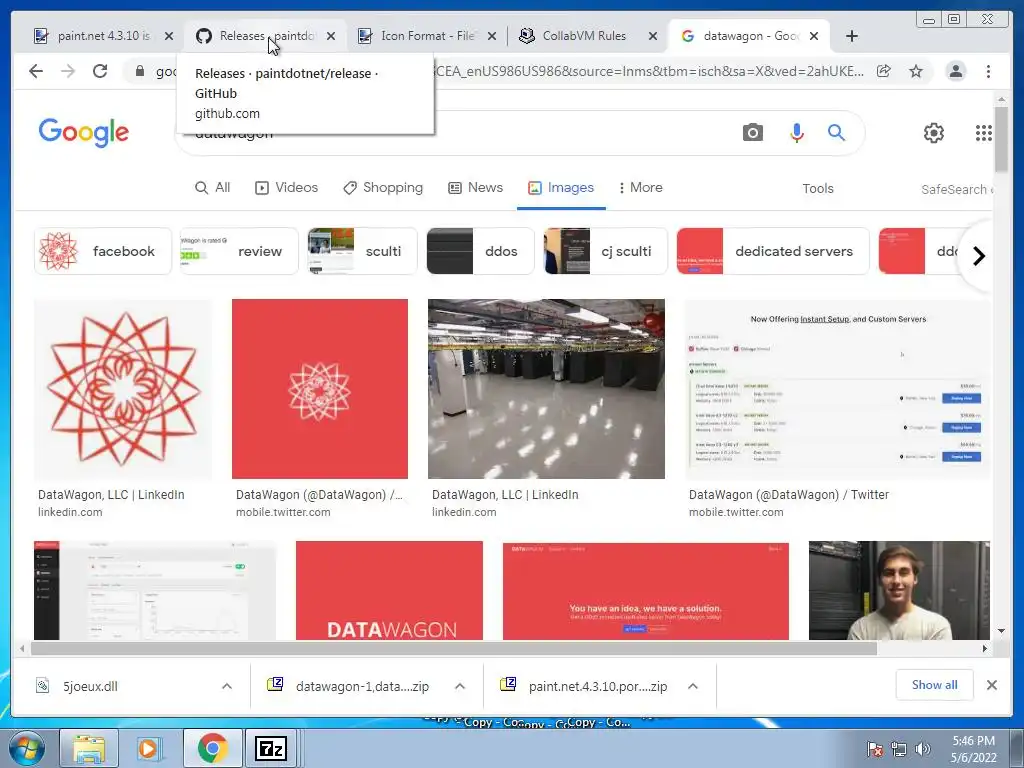Open the Chrome three-dot menu

988,71
